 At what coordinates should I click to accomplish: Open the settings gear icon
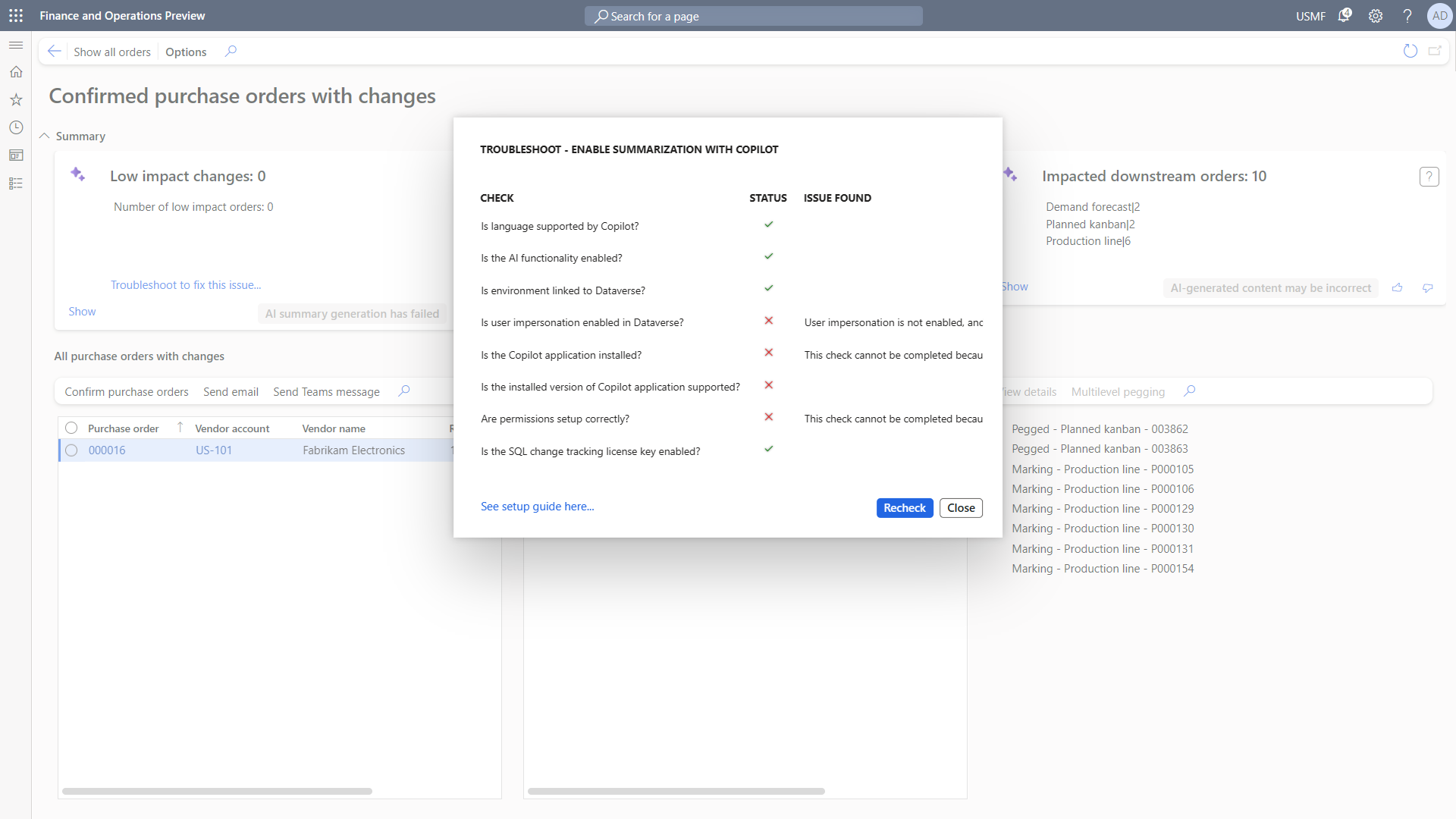[x=1376, y=16]
